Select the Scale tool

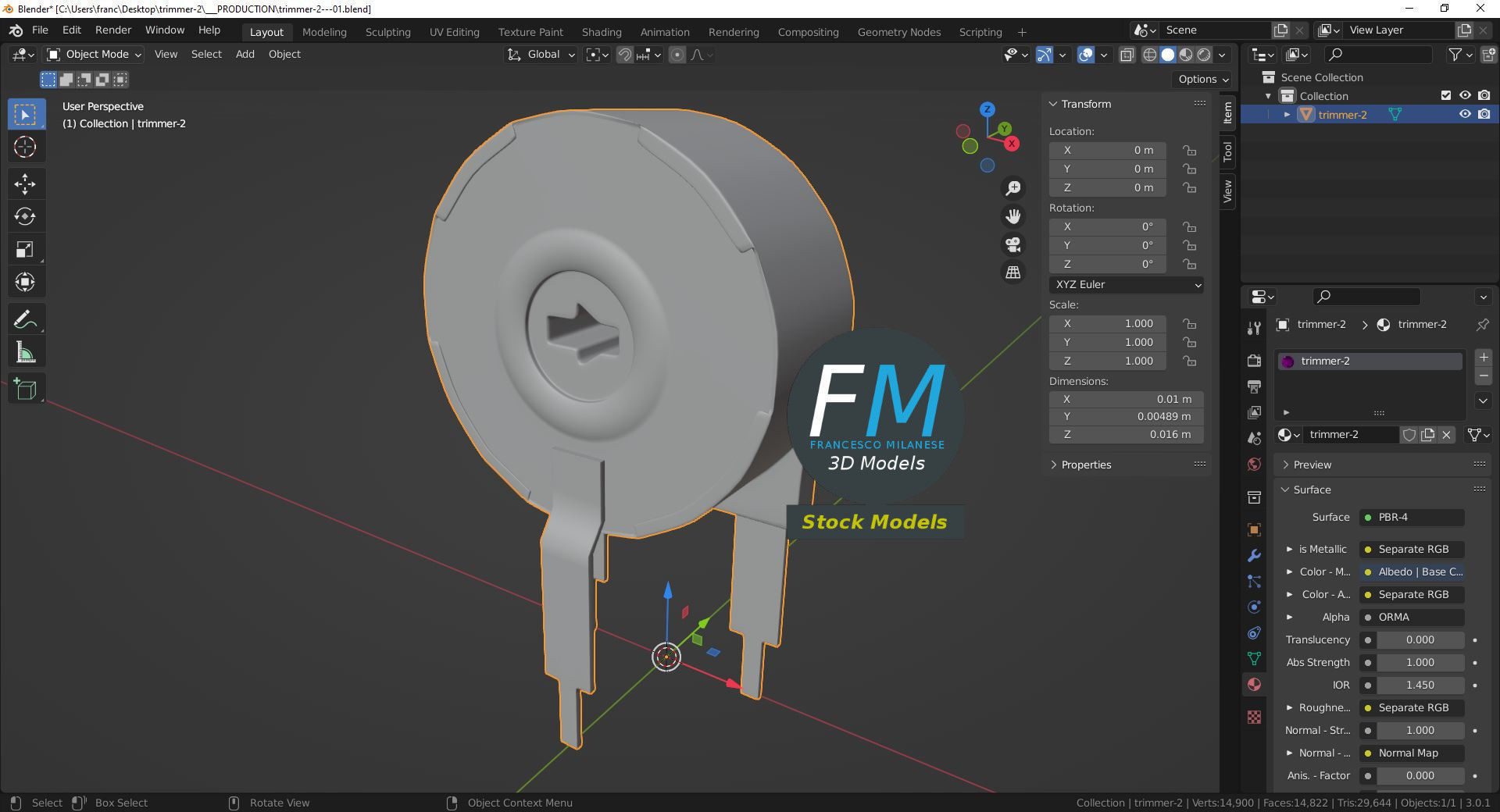[25, 249]
